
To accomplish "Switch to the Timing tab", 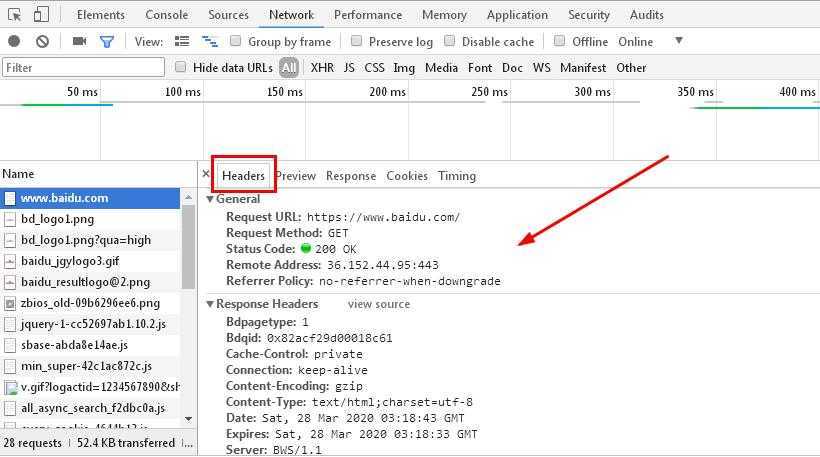I will (457, 176).
